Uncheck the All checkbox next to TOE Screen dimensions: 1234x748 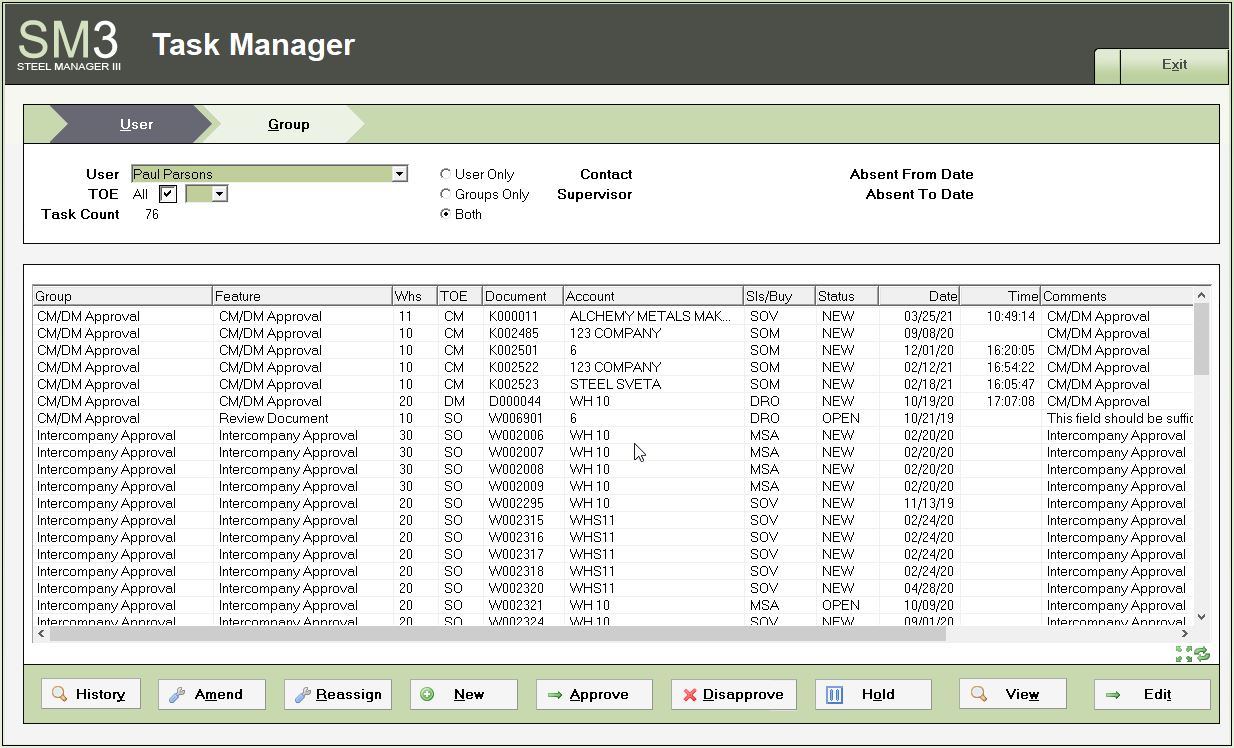pos(166,193)
